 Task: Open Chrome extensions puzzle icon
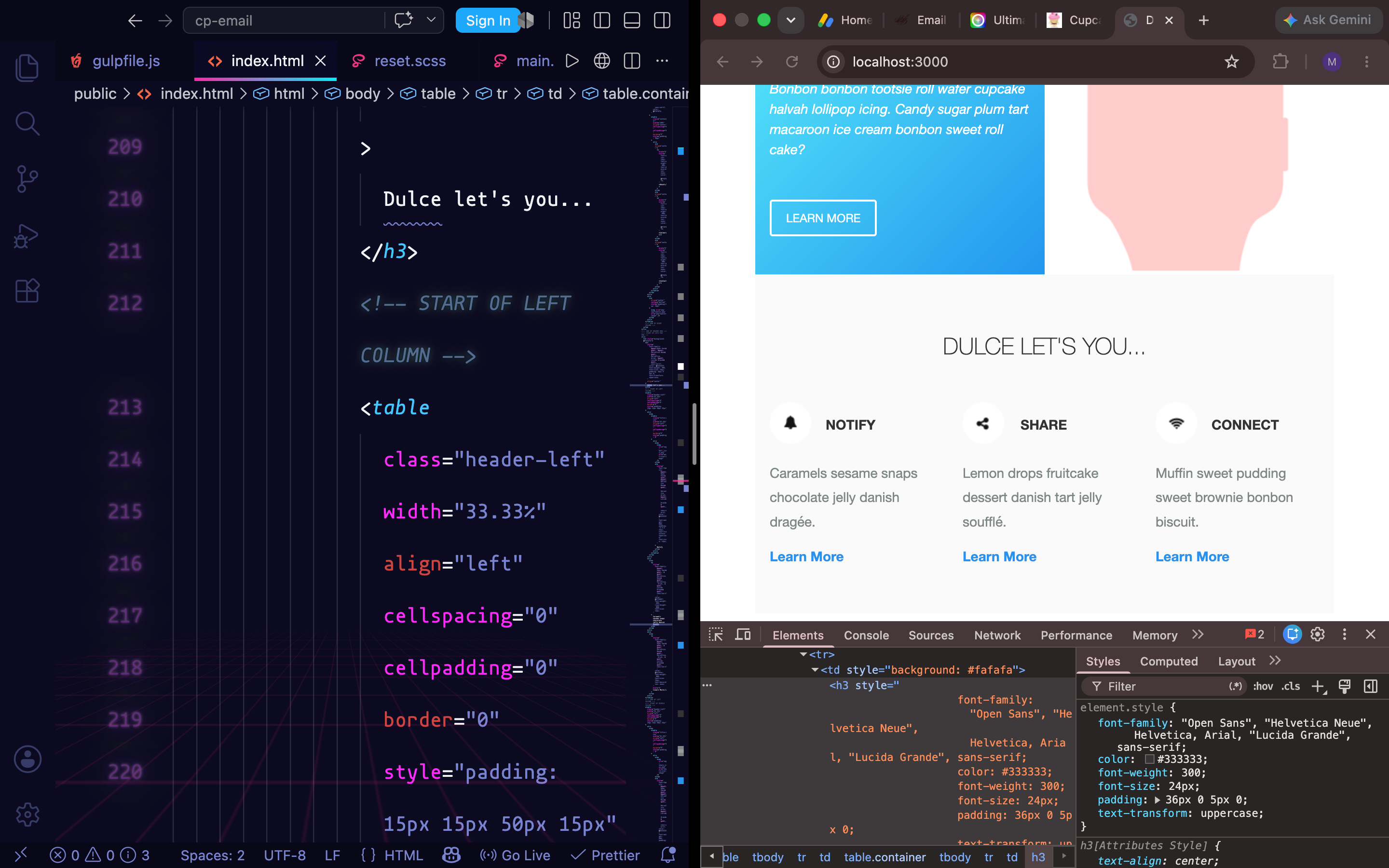point(1280,61)
